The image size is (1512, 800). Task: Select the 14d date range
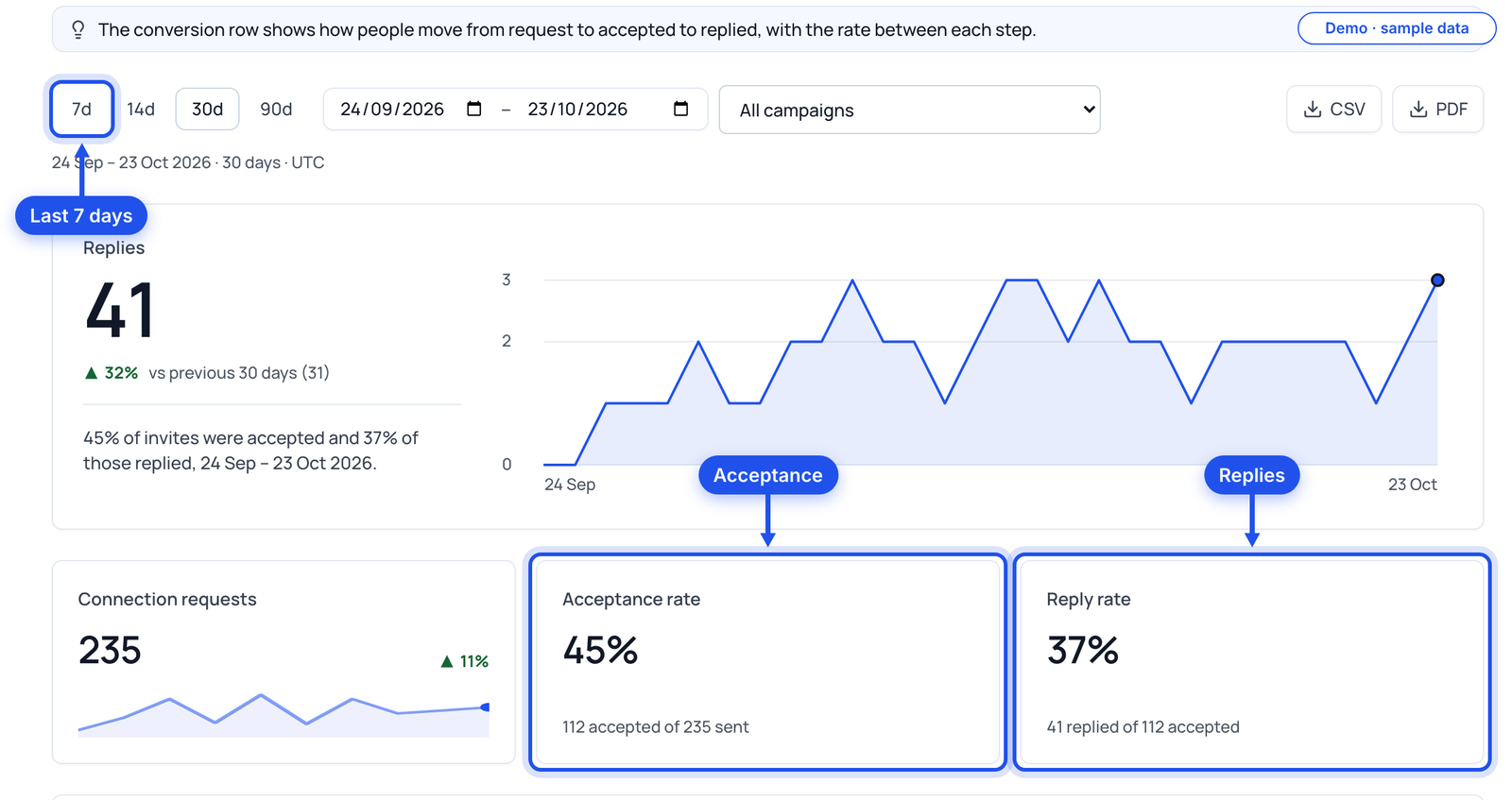click(141, 110)
